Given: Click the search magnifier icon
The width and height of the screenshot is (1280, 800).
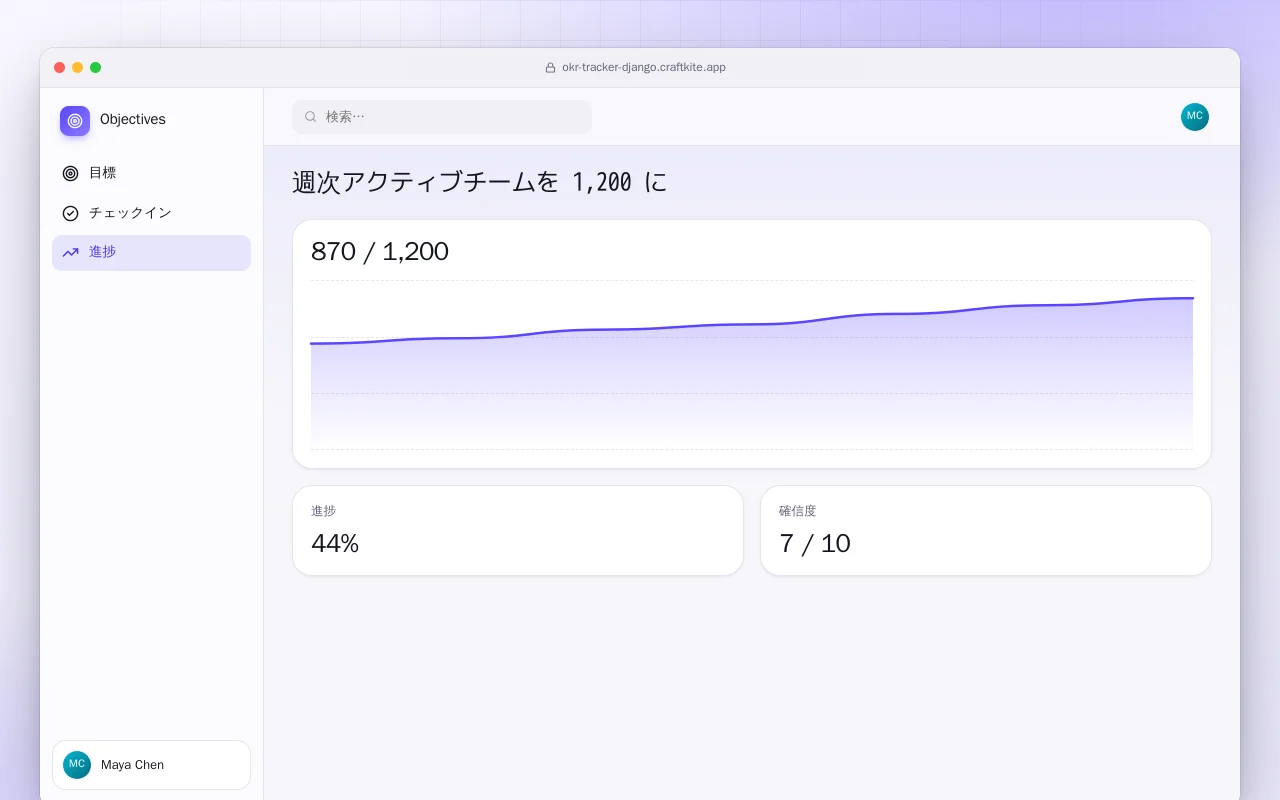Looking at the screenshot, I should coord(311,117).
